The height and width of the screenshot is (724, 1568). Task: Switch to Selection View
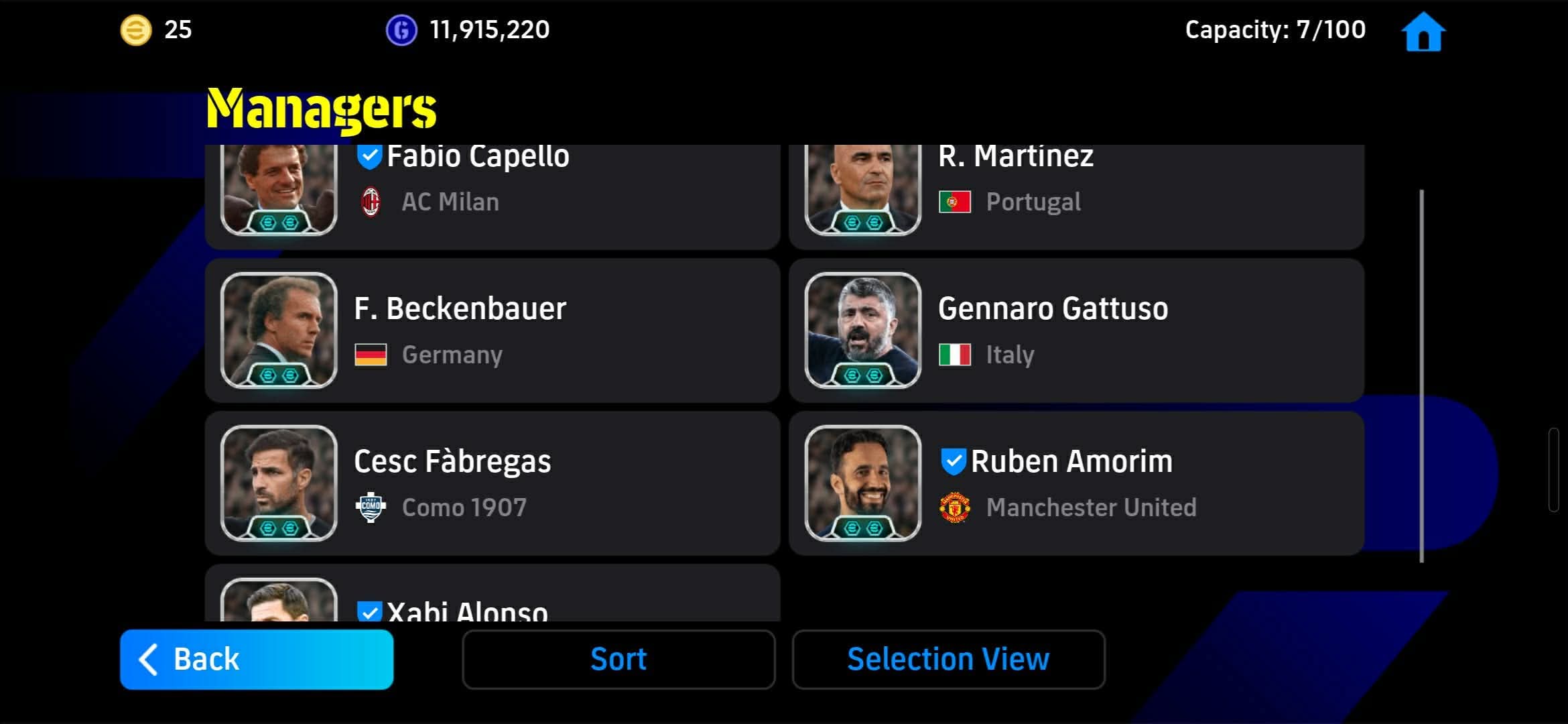(948, 659)
